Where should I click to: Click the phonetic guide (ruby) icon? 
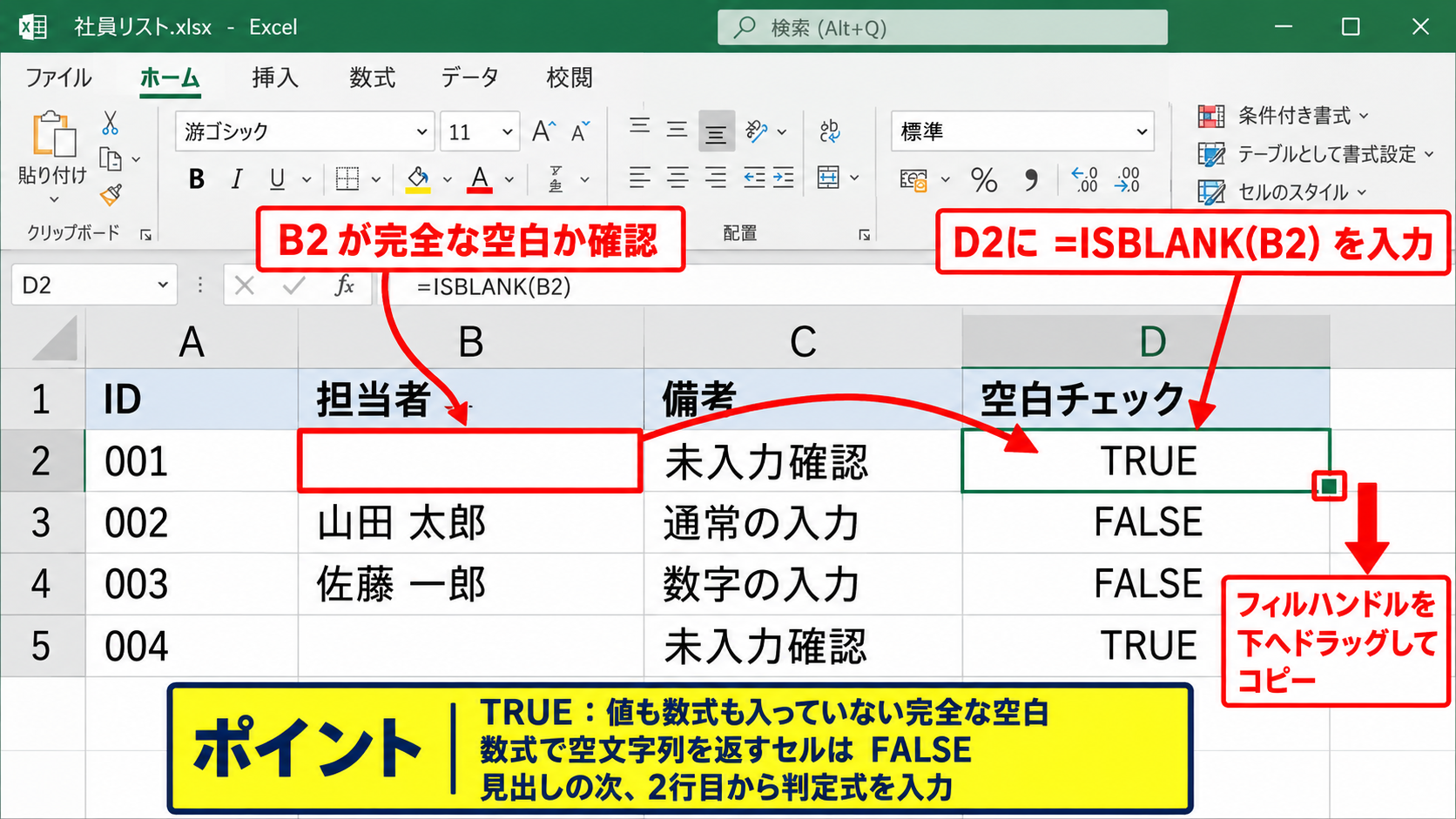tap(556, 179)
